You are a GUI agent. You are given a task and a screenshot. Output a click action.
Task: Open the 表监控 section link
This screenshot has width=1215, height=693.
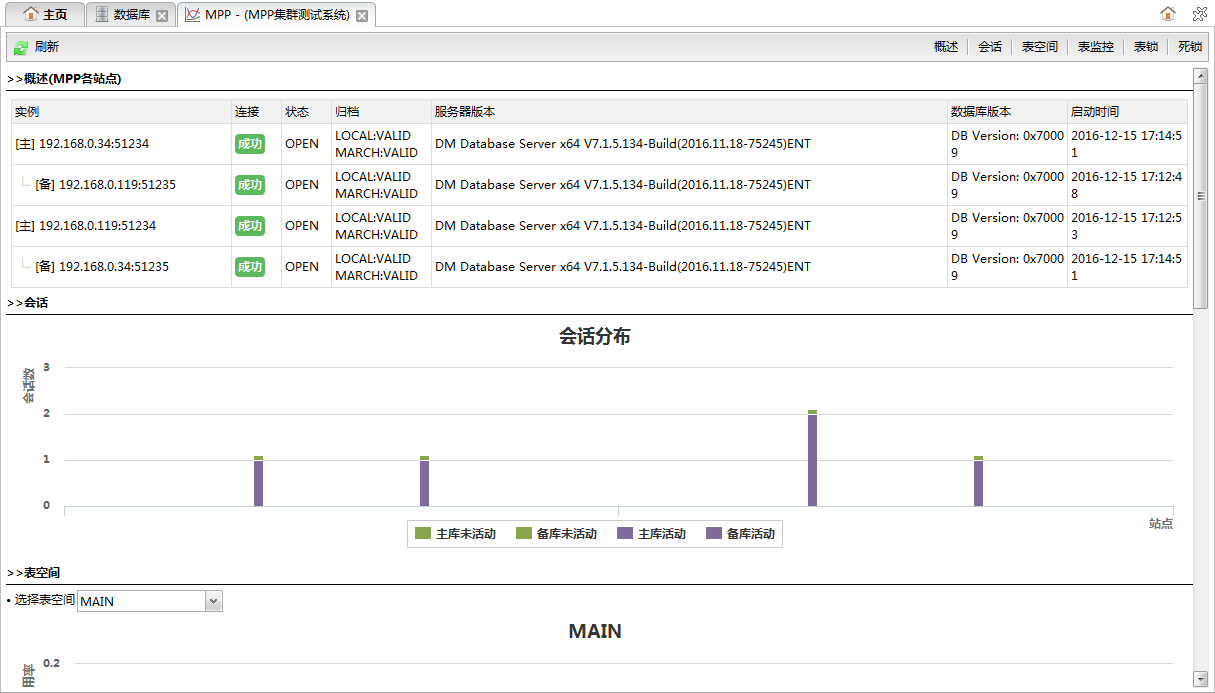1096,47
